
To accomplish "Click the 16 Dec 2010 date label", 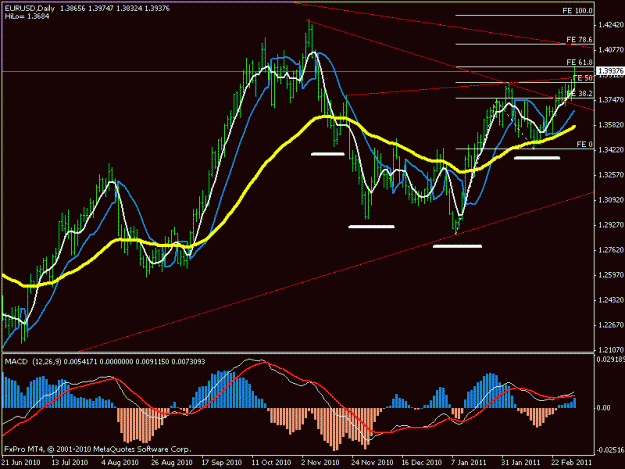I will pos(422,462).
